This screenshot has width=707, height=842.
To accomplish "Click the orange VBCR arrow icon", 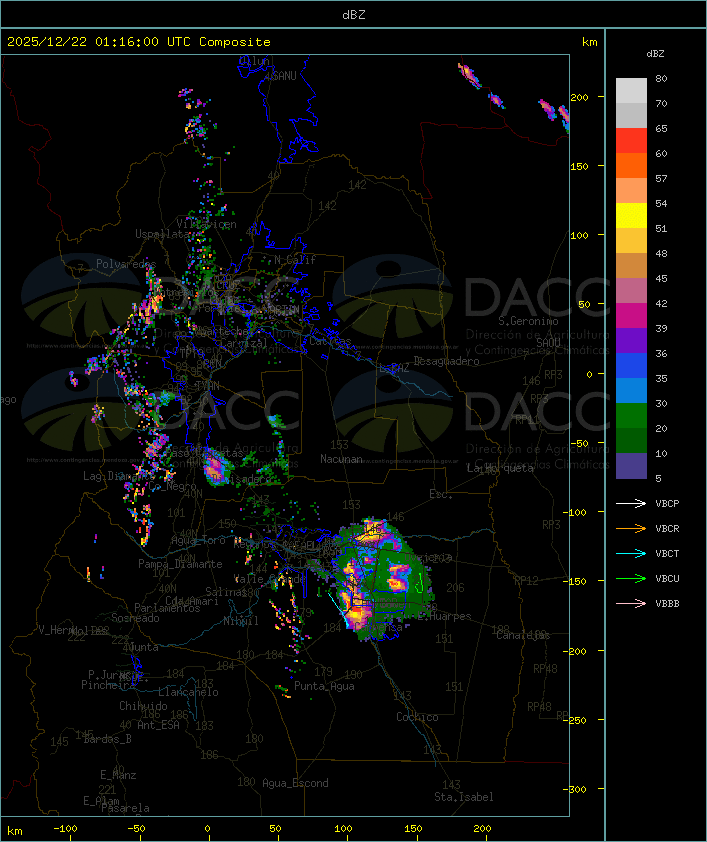I will coord(631,528).
